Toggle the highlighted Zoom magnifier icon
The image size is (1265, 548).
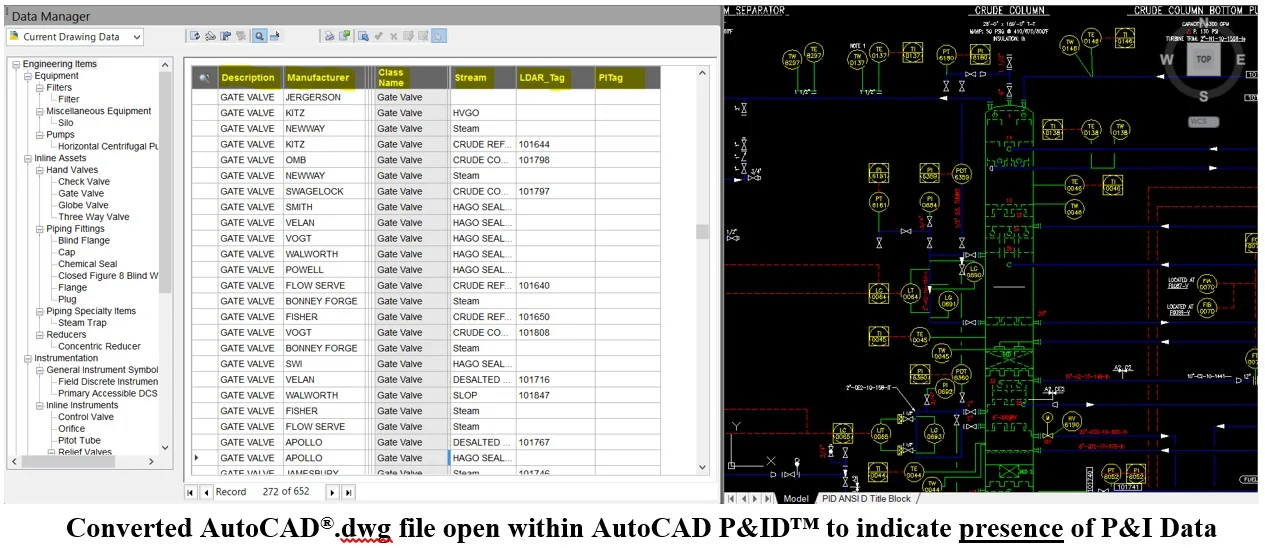258,36
